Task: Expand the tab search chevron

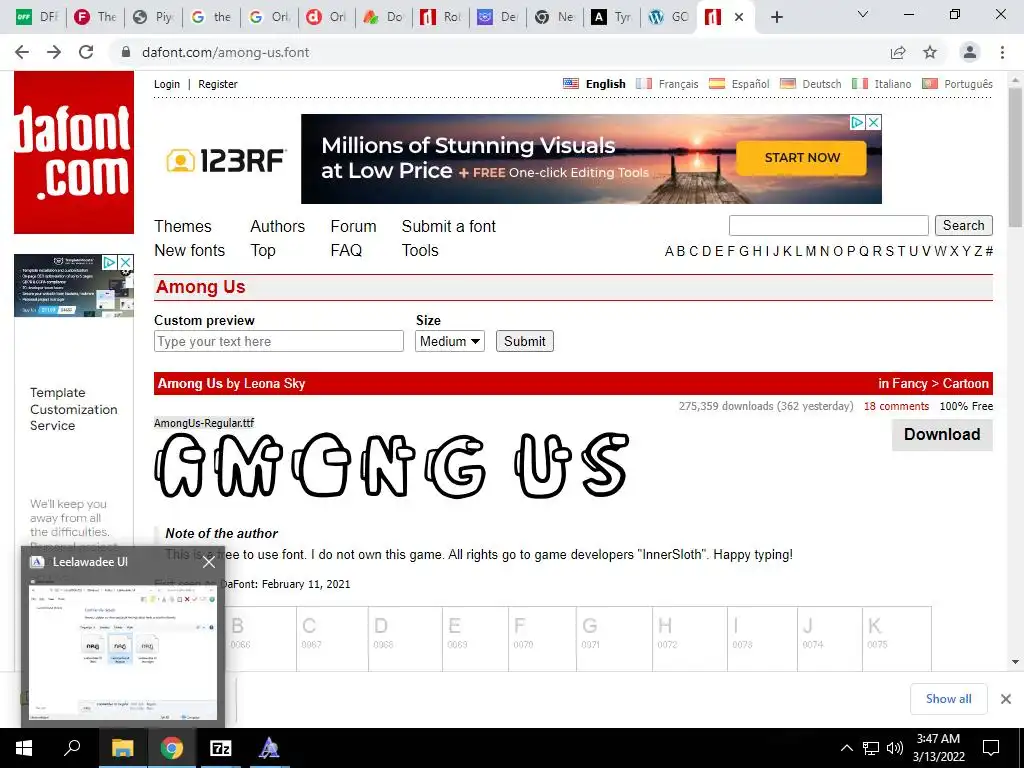Action: pos(863,14)
